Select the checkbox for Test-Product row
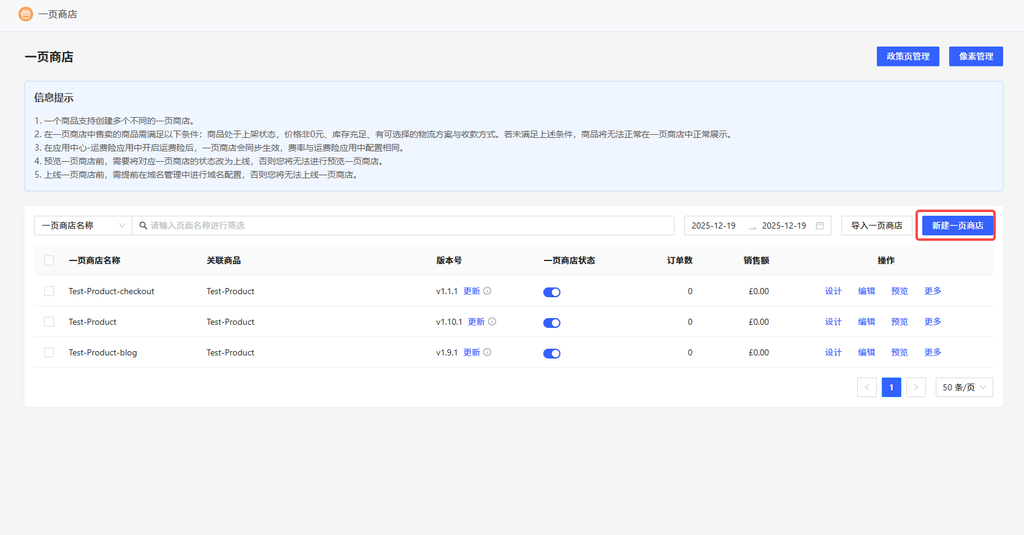 (49, 322)
